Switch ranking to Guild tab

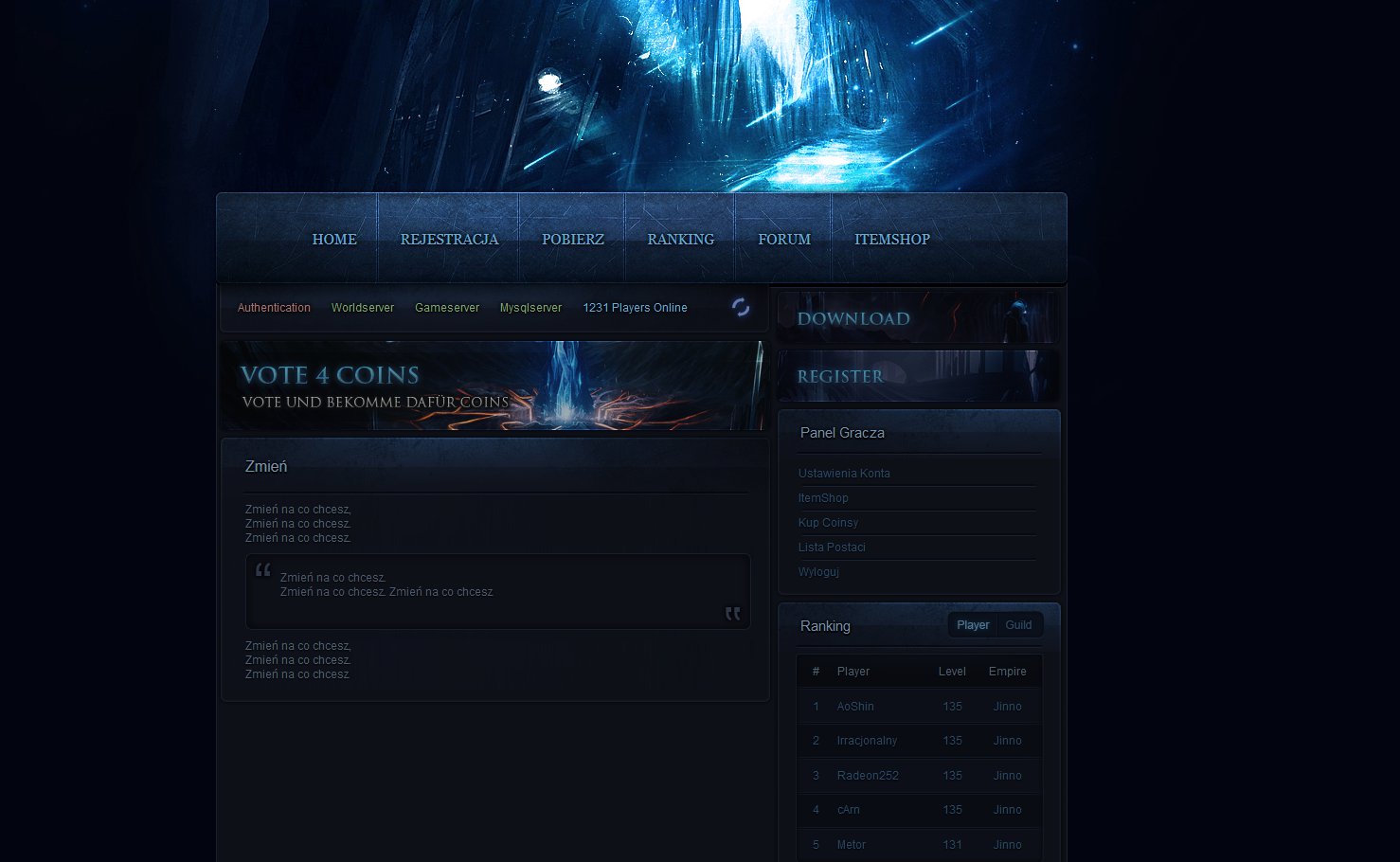coord(1018,625)
